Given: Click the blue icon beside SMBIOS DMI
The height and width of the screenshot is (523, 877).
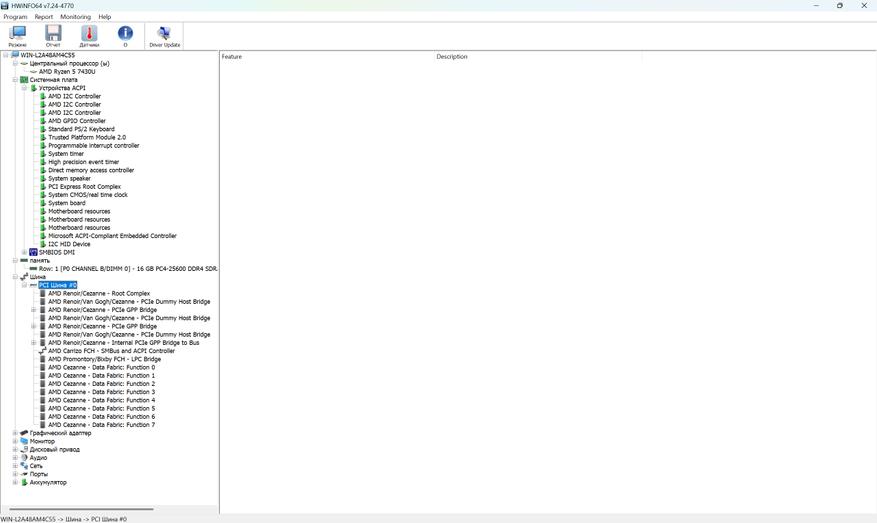Looking at the screenshot, I should coord(33,252).
